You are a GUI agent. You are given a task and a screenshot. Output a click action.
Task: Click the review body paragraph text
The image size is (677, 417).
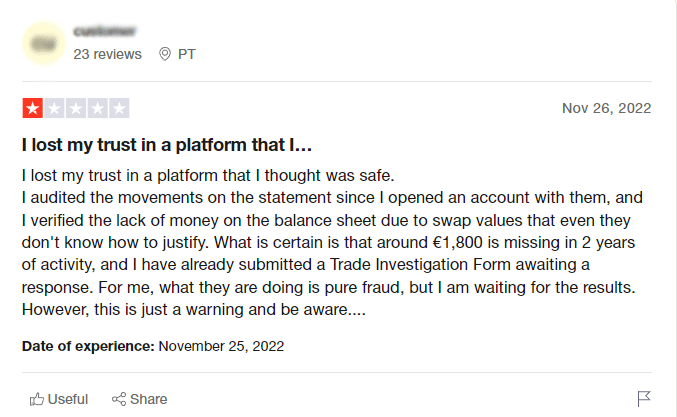332,243
